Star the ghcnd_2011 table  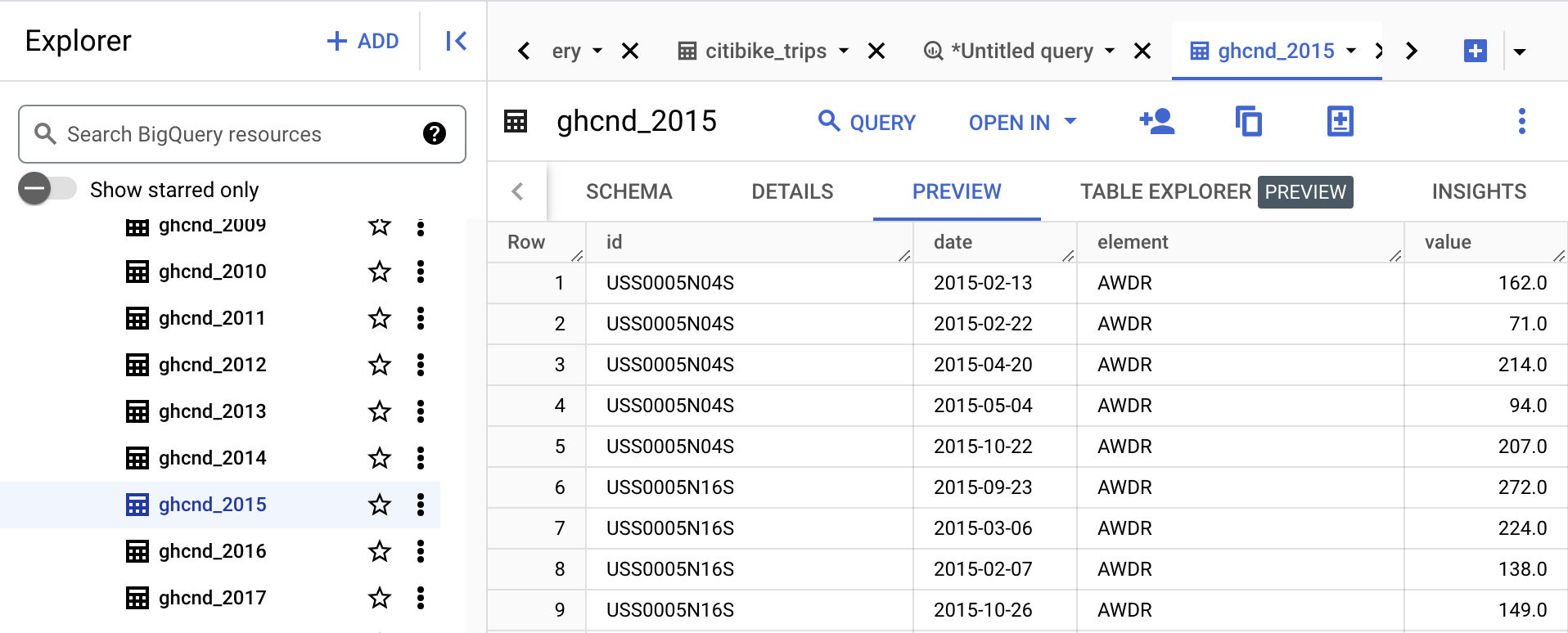[x=380, y=318]
